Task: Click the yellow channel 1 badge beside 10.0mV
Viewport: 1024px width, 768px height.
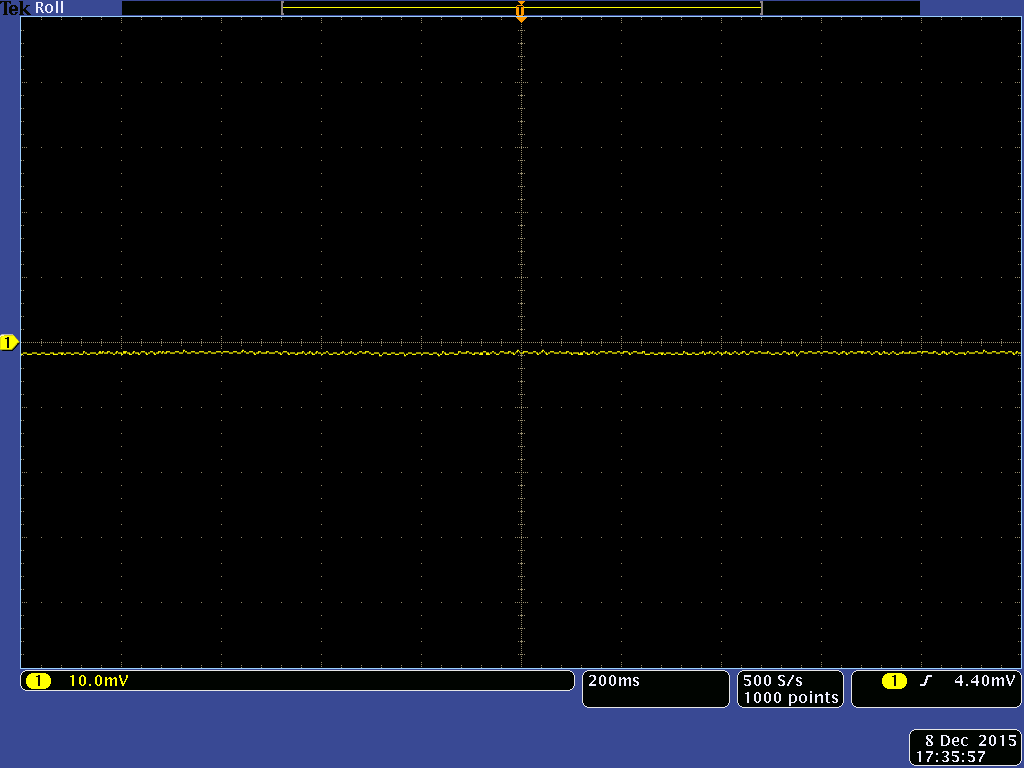Action: pyautogui.click(x=38, y=681)
